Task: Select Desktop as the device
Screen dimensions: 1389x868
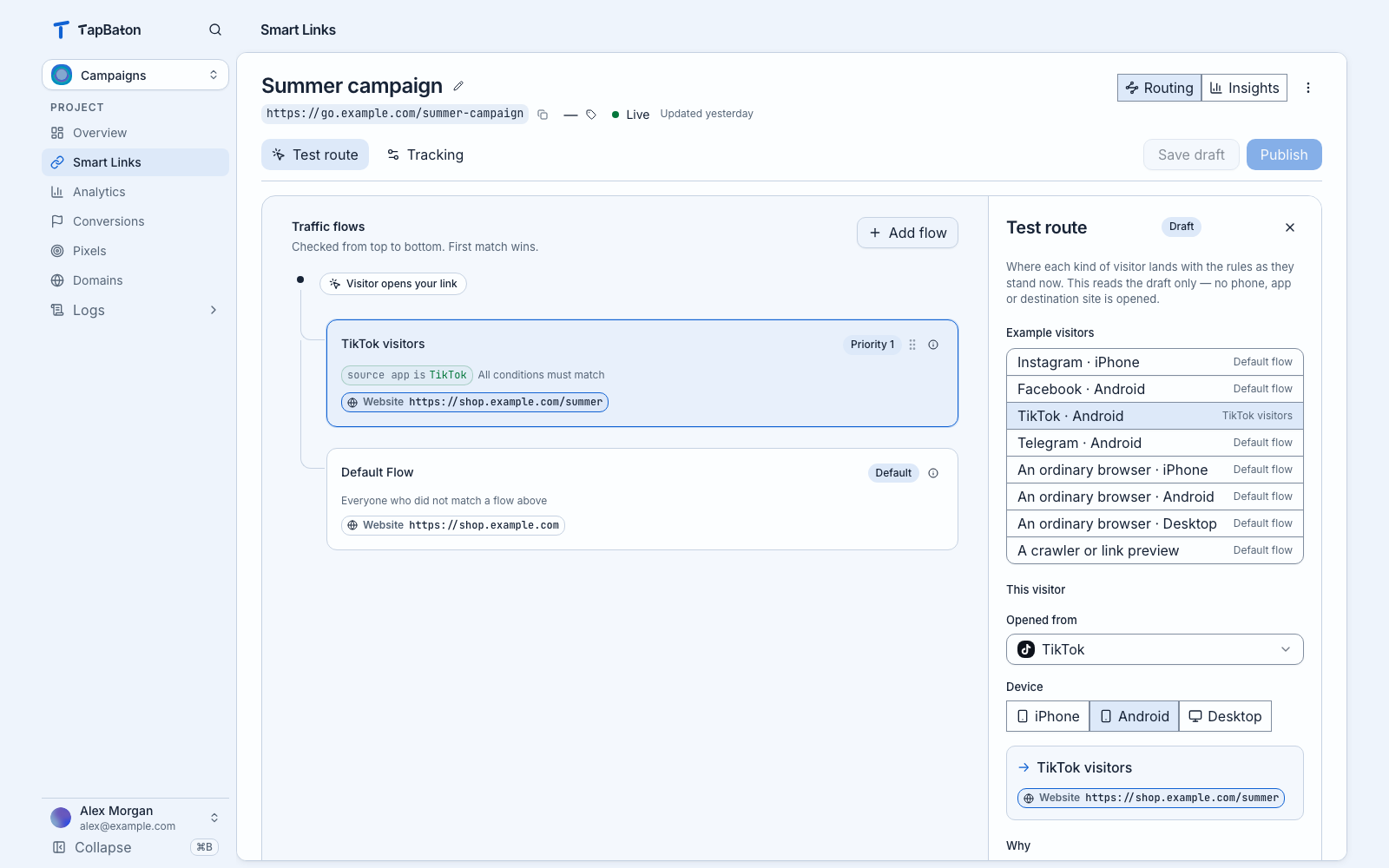Action: [1225, 716]
